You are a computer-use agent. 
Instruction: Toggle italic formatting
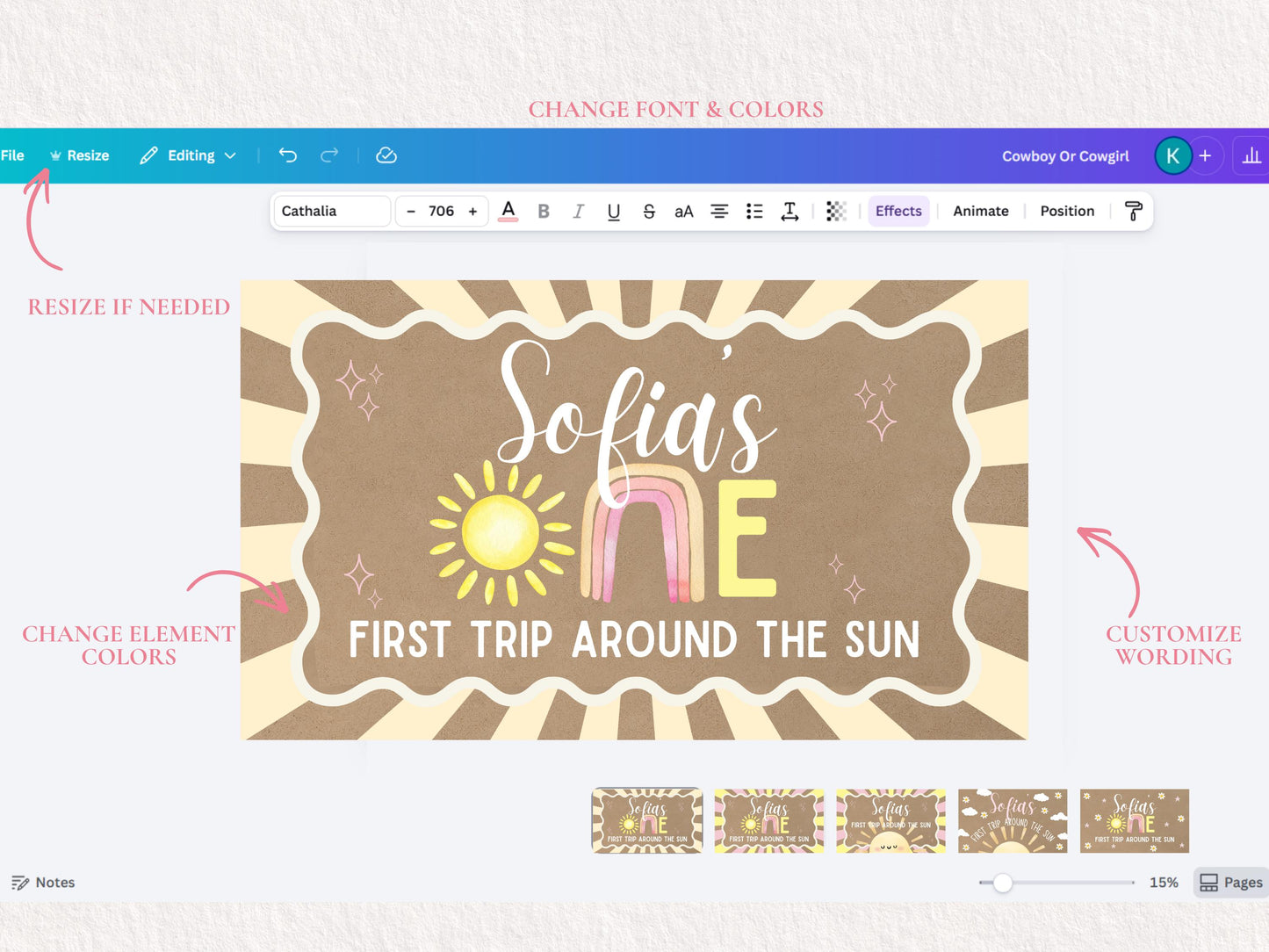pos(578,212)
